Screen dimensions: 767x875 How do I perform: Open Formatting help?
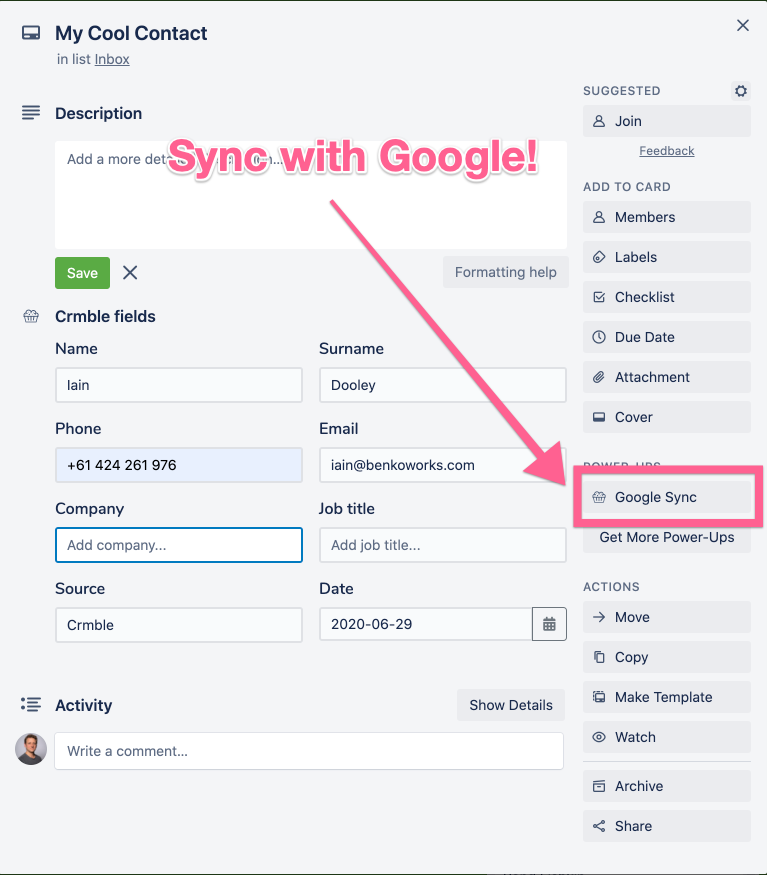click(506, 272)
